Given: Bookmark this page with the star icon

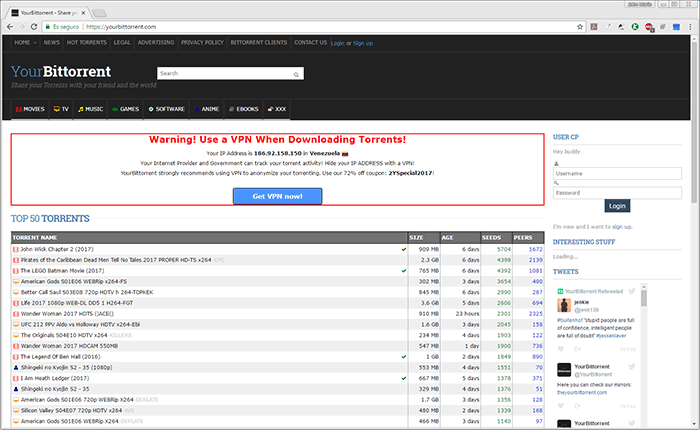Looking at the screenshot, I should click(x=580, y=27).
